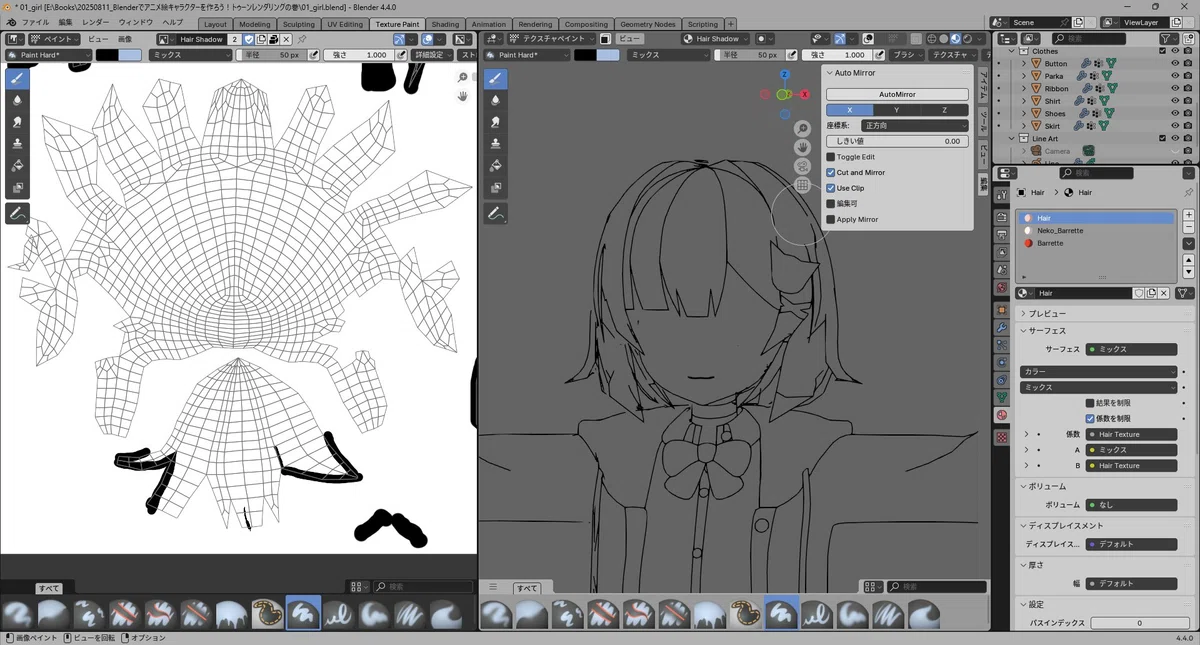Uncheck the Use Clip option

click(830, 188)
